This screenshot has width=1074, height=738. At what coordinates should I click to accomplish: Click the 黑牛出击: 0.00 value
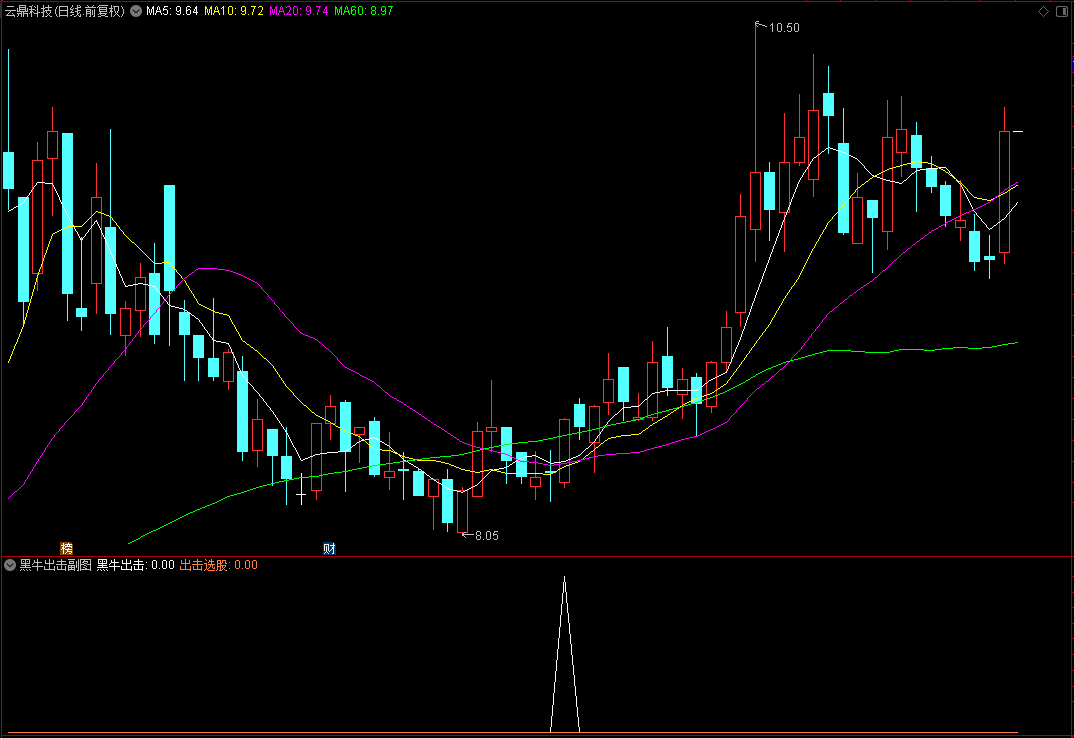[x=136, y=565]
